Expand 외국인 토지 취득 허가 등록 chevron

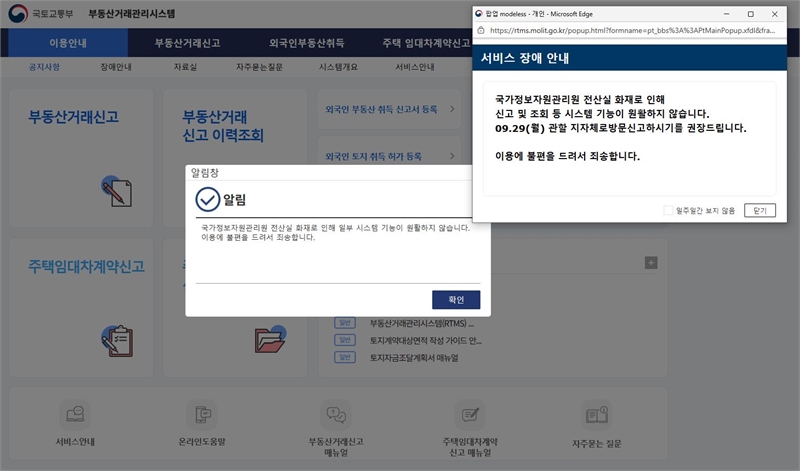452,156
